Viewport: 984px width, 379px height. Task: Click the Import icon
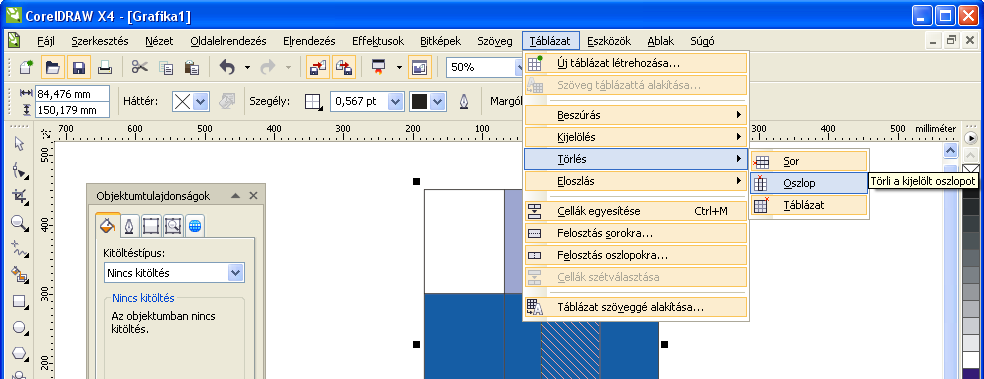[318, 67]
